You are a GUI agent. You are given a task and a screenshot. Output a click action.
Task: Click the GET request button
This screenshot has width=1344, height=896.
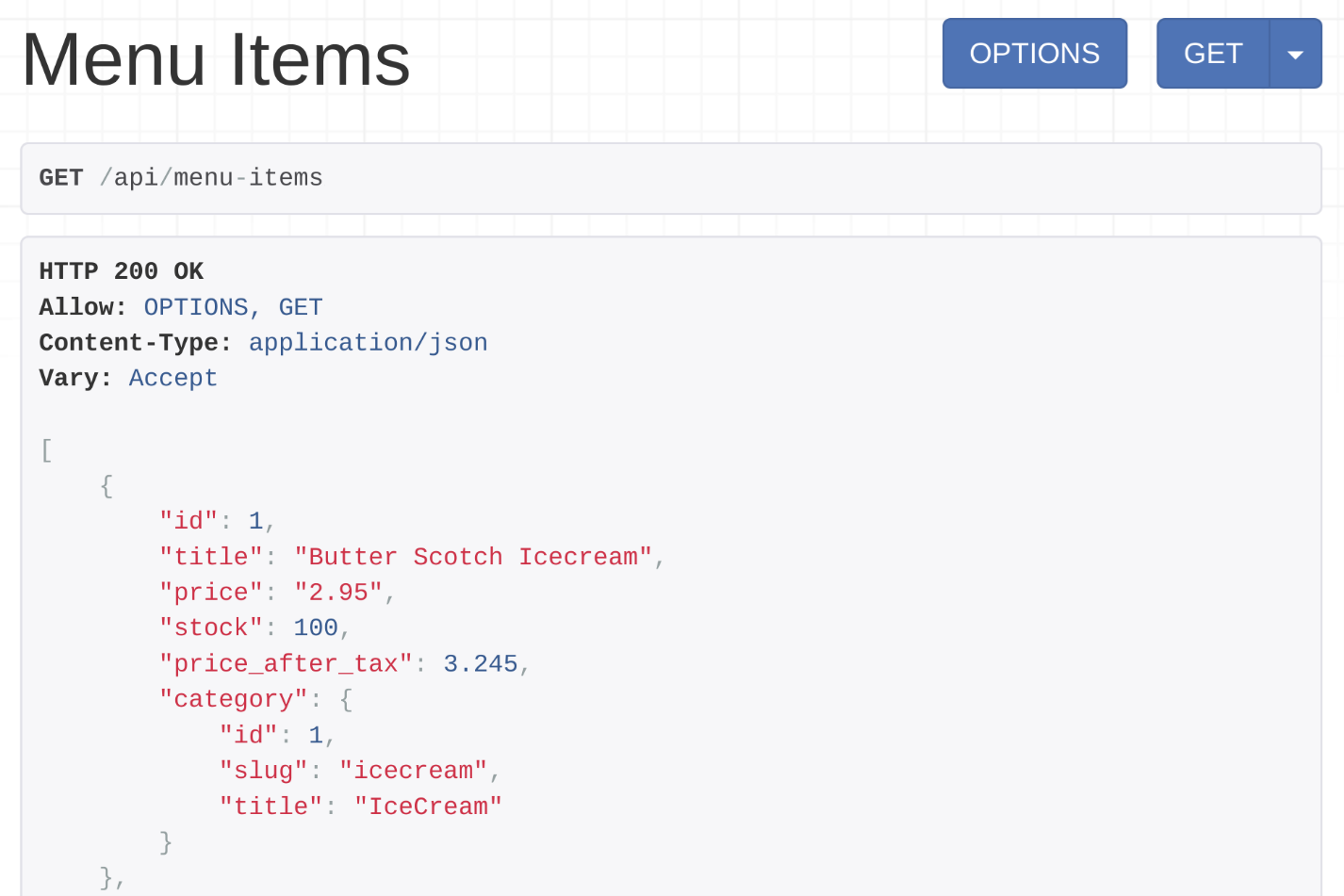(x=1213, y=54)
